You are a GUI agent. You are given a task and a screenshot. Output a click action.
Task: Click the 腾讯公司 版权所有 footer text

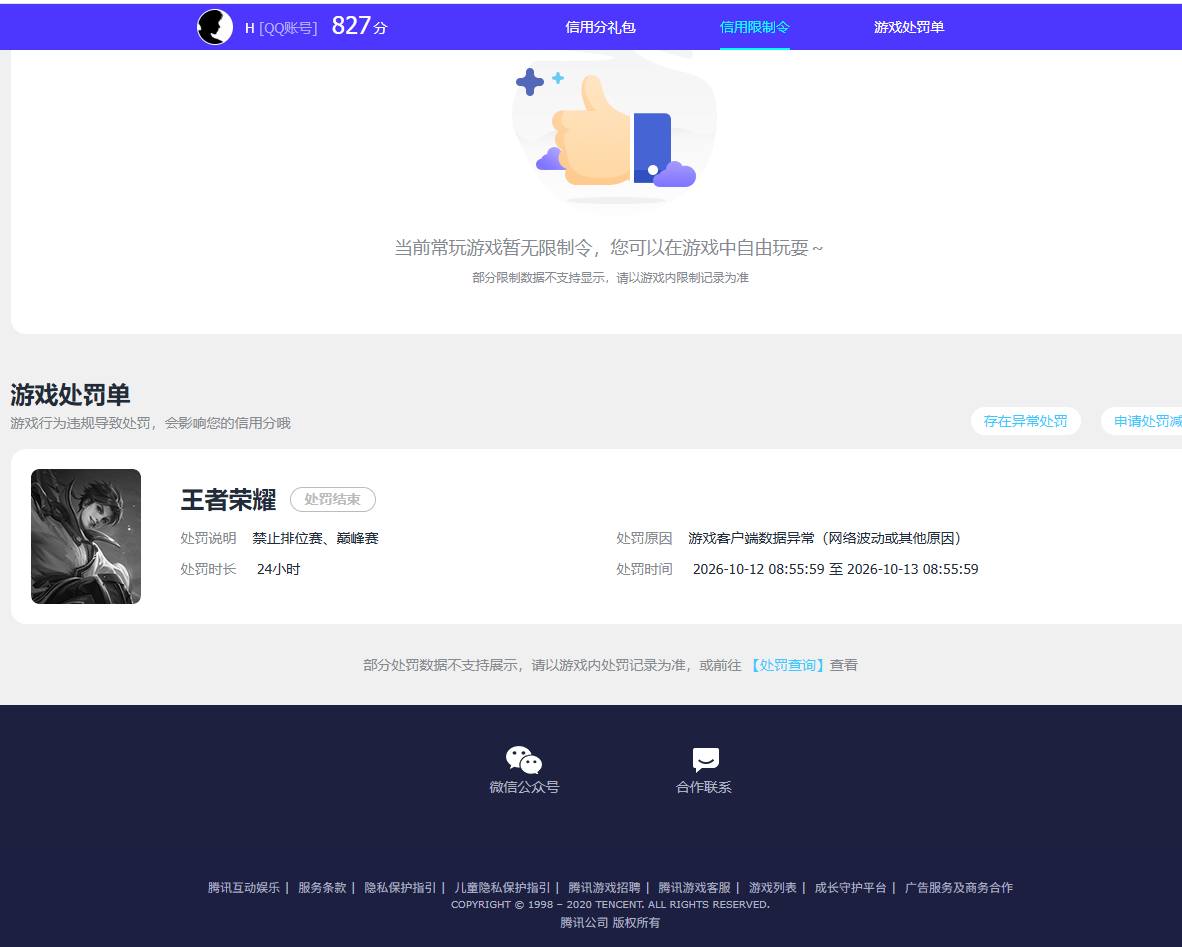(610, 922)
